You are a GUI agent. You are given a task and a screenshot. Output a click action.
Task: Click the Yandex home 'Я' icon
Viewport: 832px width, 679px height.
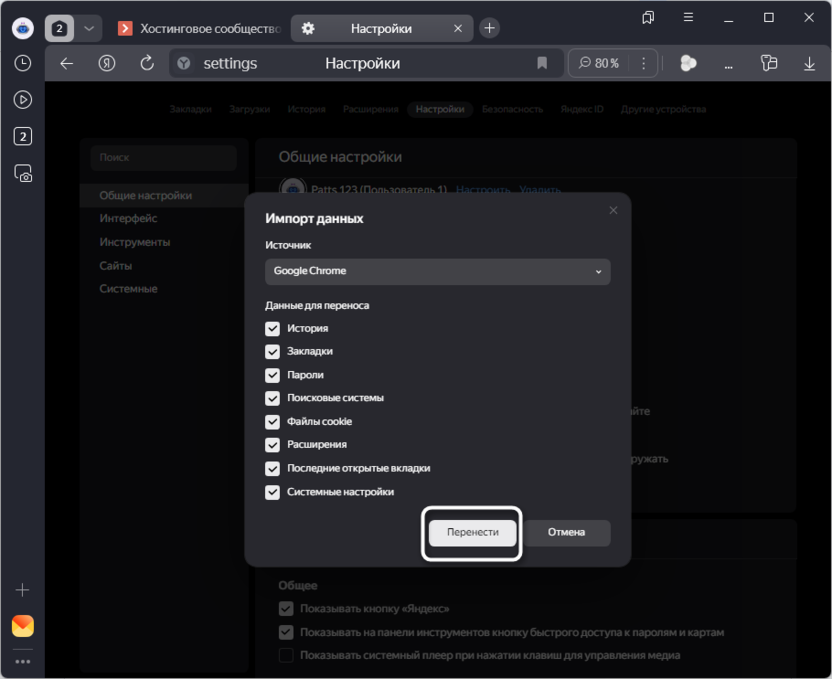click(x=107, y=63)
